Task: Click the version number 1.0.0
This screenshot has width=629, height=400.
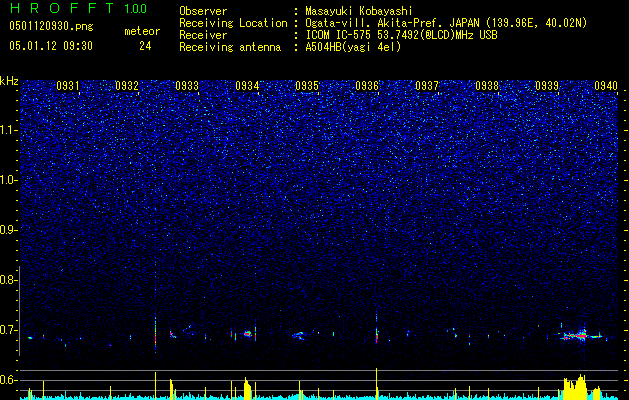Action: coord(135,8)
